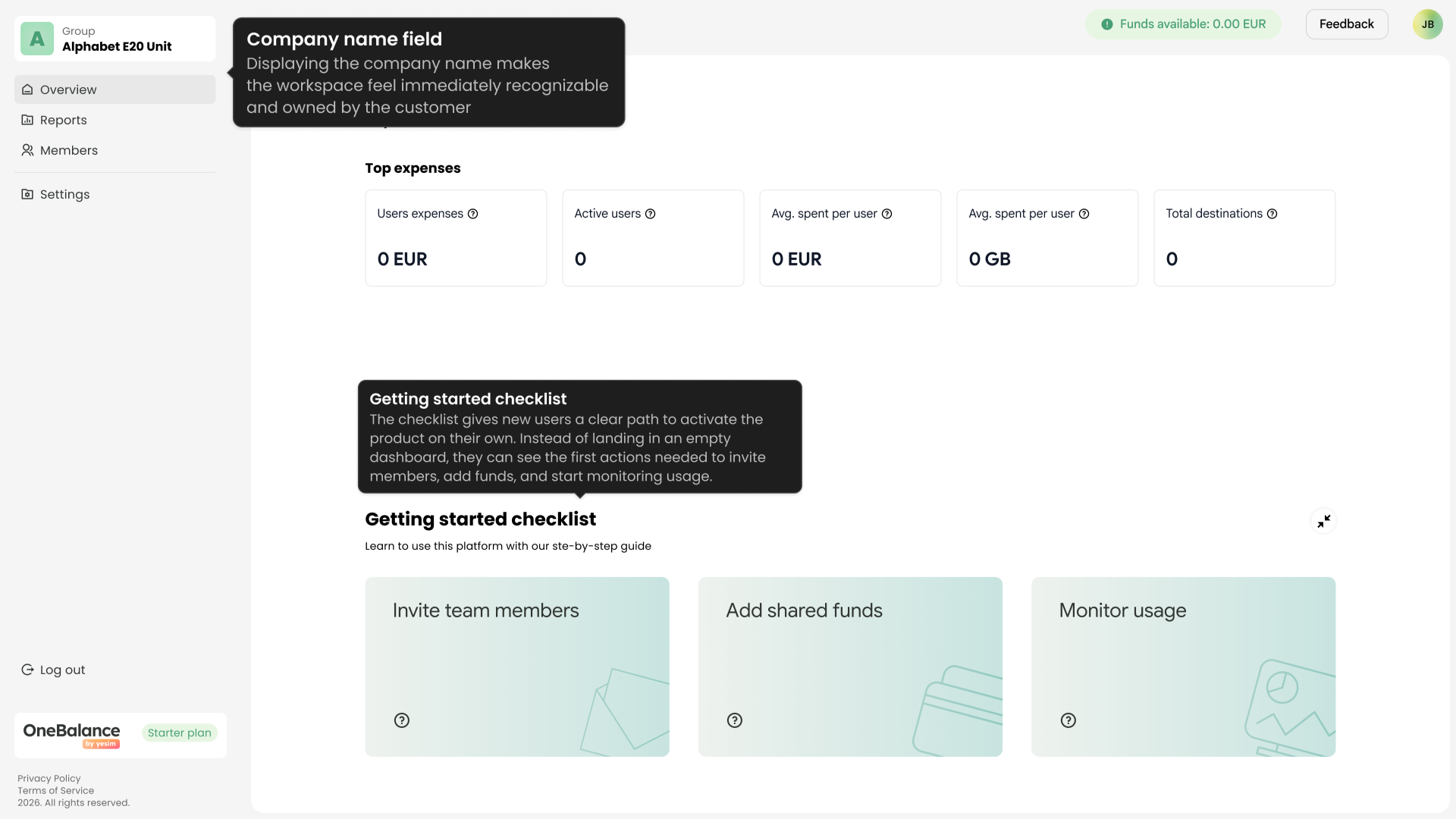1456x819 pixels.
Task: Click help icon on the 0 EUR Avg. spent card
Action: point(886,214)
